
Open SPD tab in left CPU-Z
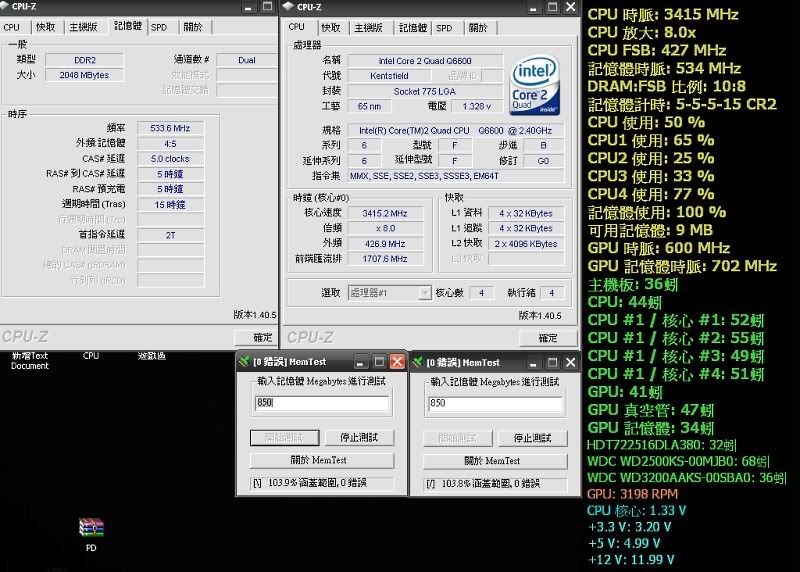click(x=159, y=28)
